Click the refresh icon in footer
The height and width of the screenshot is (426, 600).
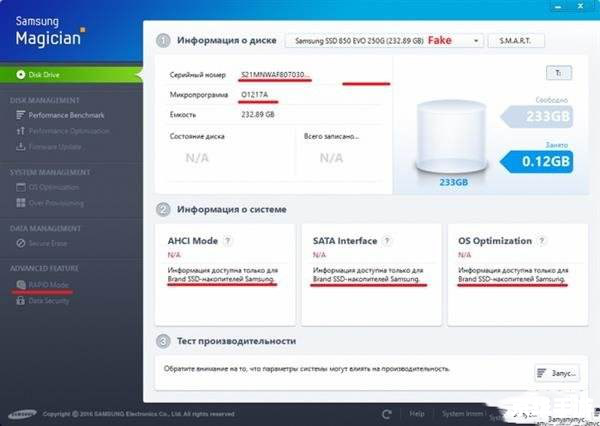click(x=387, y=413)
